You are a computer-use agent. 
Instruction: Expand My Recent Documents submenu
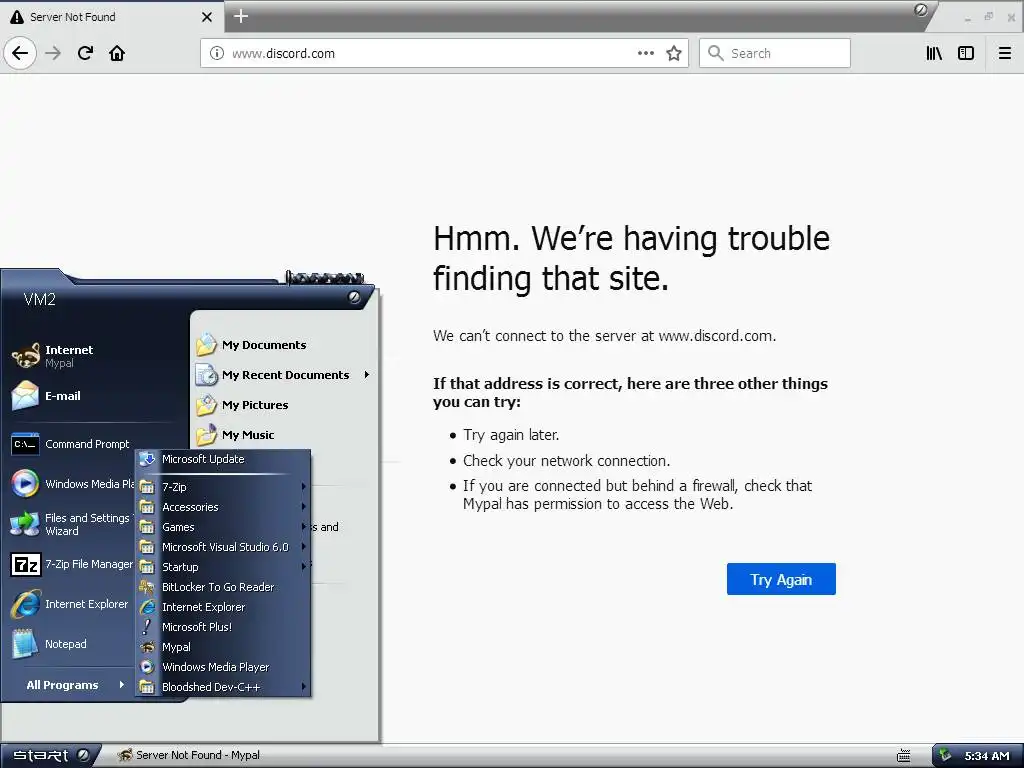pos(284,375)
